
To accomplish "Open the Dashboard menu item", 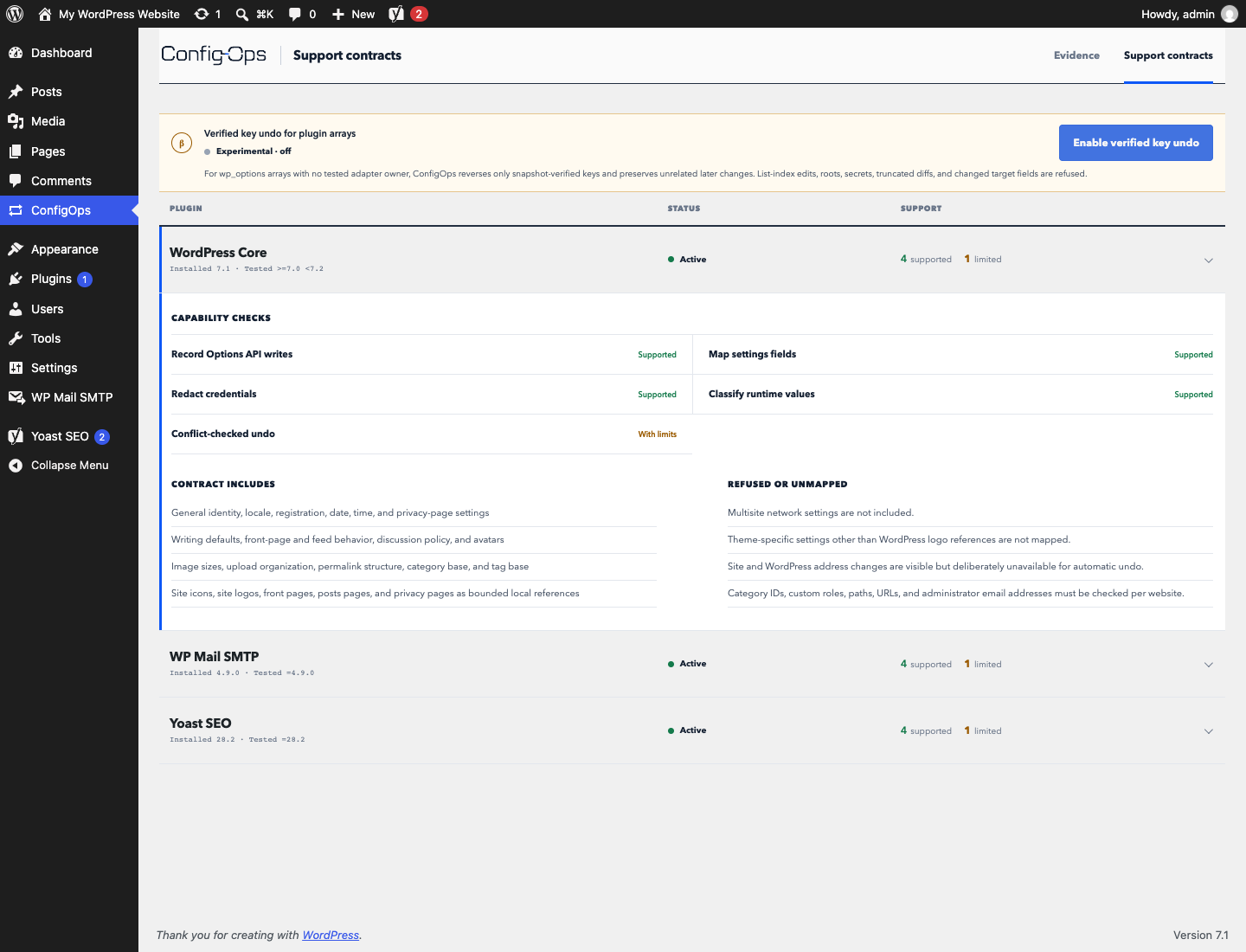I will 69,53.
